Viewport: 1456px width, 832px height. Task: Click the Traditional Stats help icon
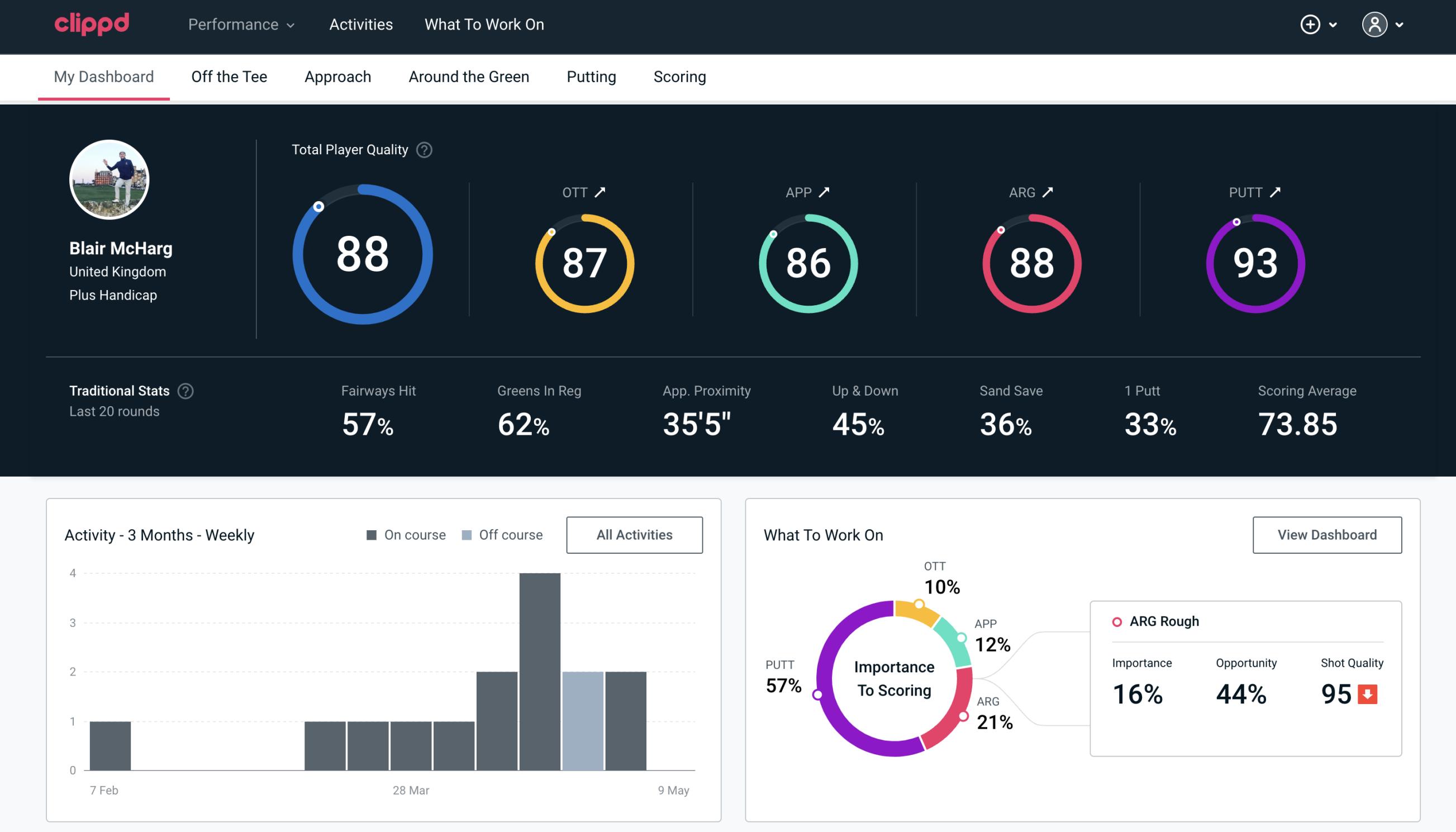tap(187, 390)
